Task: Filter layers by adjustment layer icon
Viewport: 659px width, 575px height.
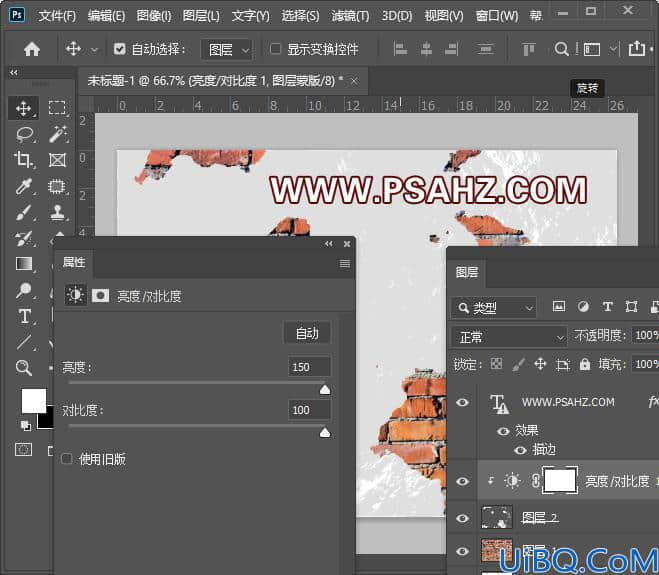Action: tap(583, 306)
